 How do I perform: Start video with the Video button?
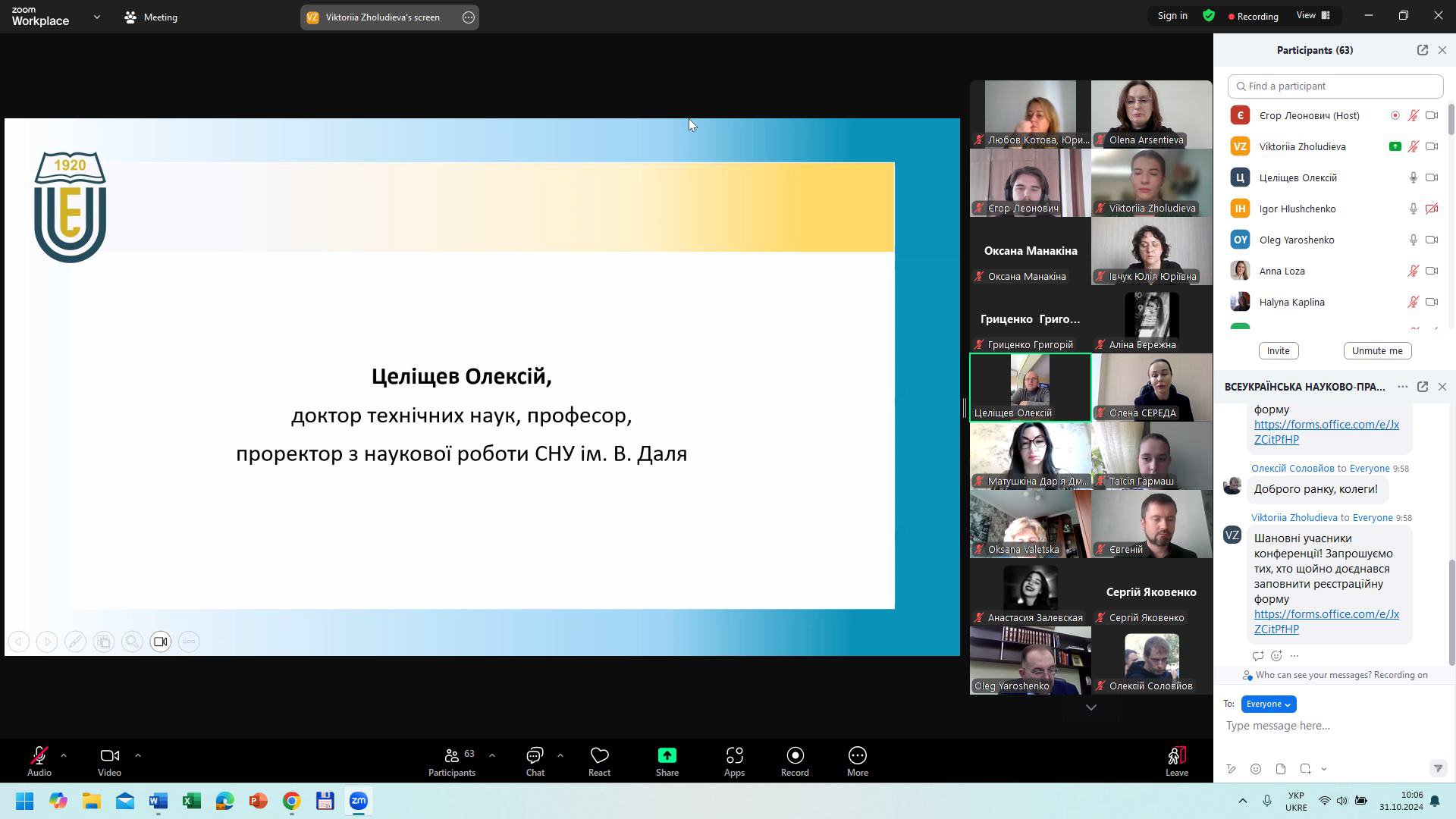tap(109, 761)
